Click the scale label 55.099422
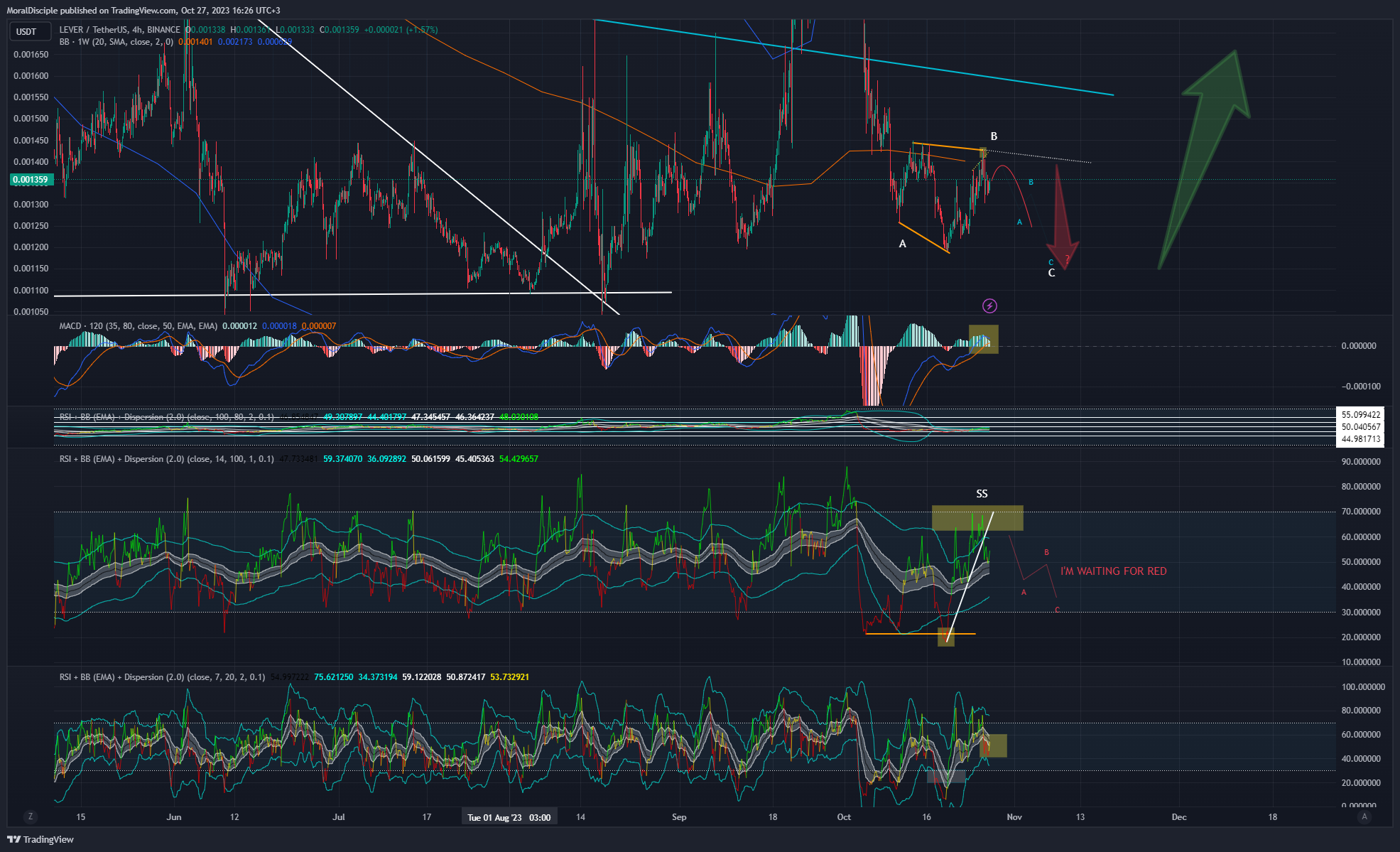This screenshot has width=1400, height=852. [1361, 415]
